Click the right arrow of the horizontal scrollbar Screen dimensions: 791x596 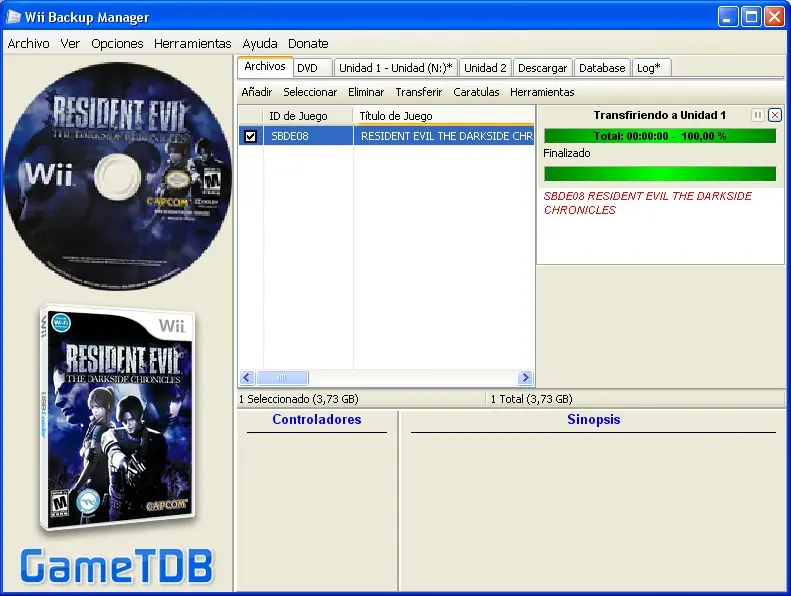pos(525,377)
